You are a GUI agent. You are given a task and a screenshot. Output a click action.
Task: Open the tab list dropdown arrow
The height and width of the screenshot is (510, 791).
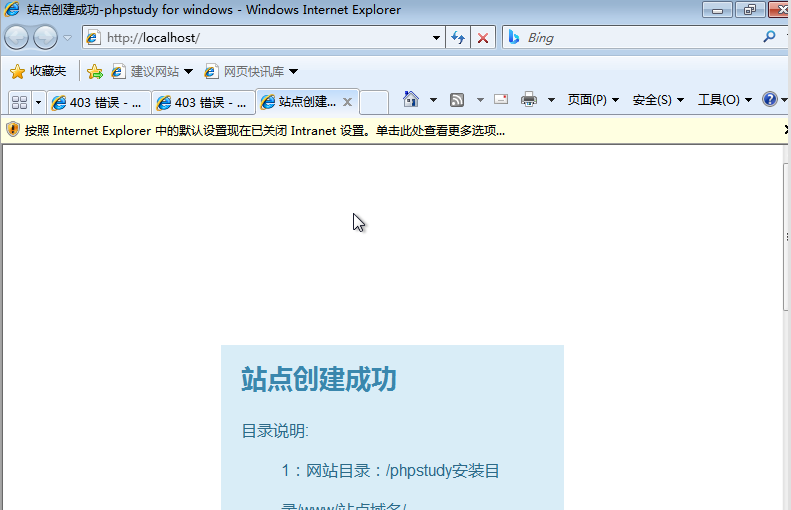[x=38, y=102]
